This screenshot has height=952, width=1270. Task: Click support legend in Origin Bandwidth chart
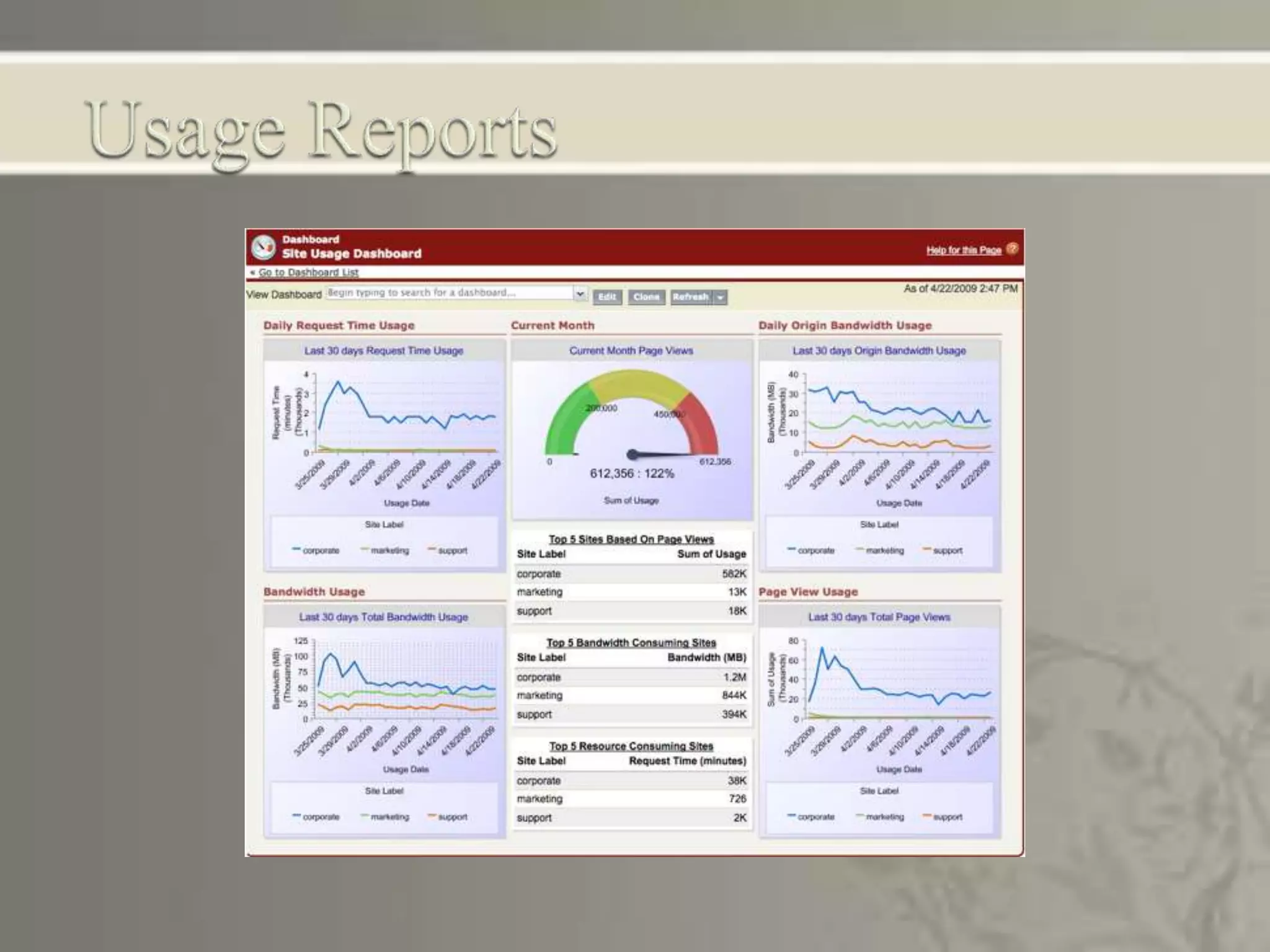click(943, 550)
